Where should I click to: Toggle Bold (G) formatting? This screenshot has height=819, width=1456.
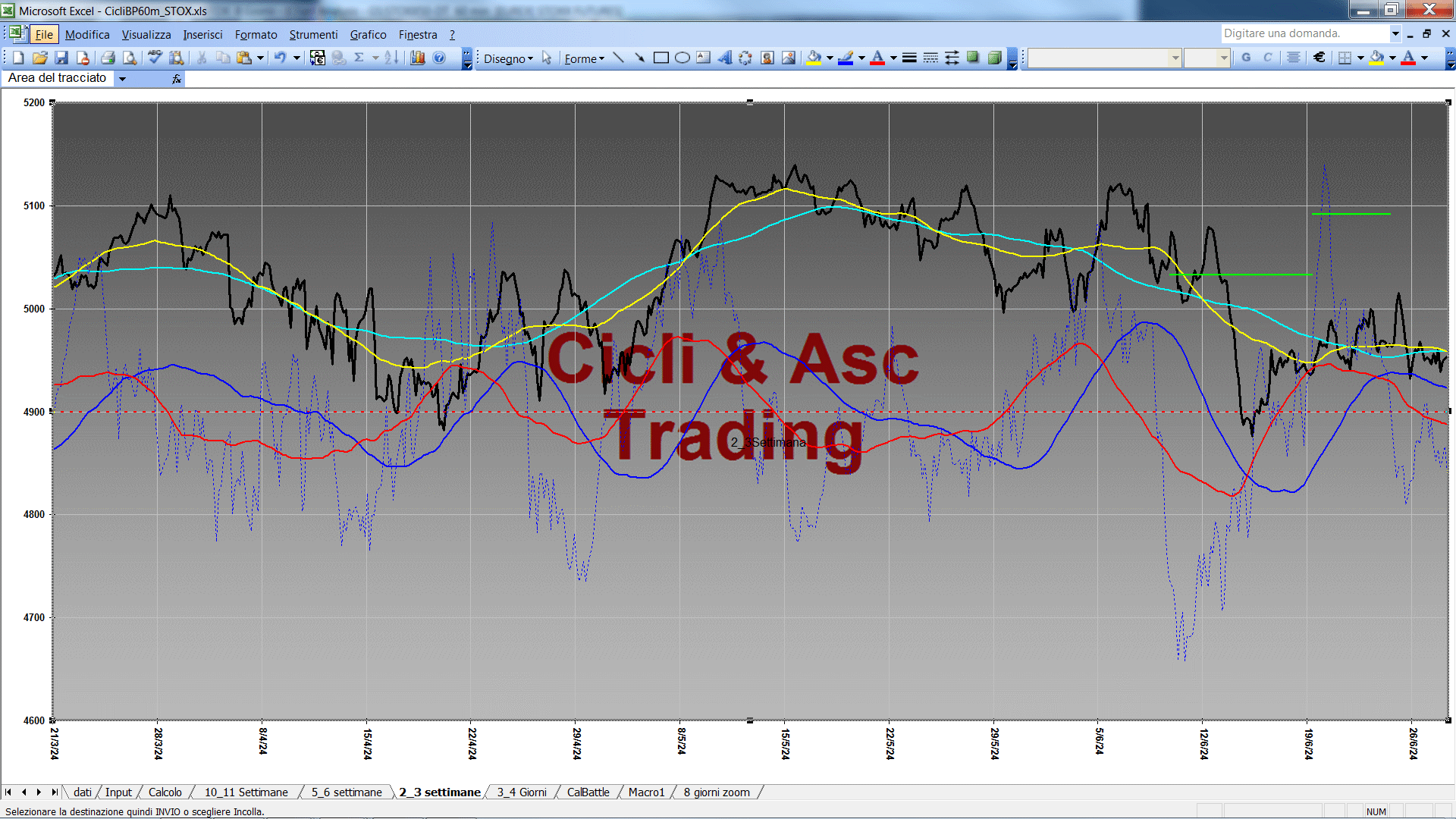(1246, 58)
